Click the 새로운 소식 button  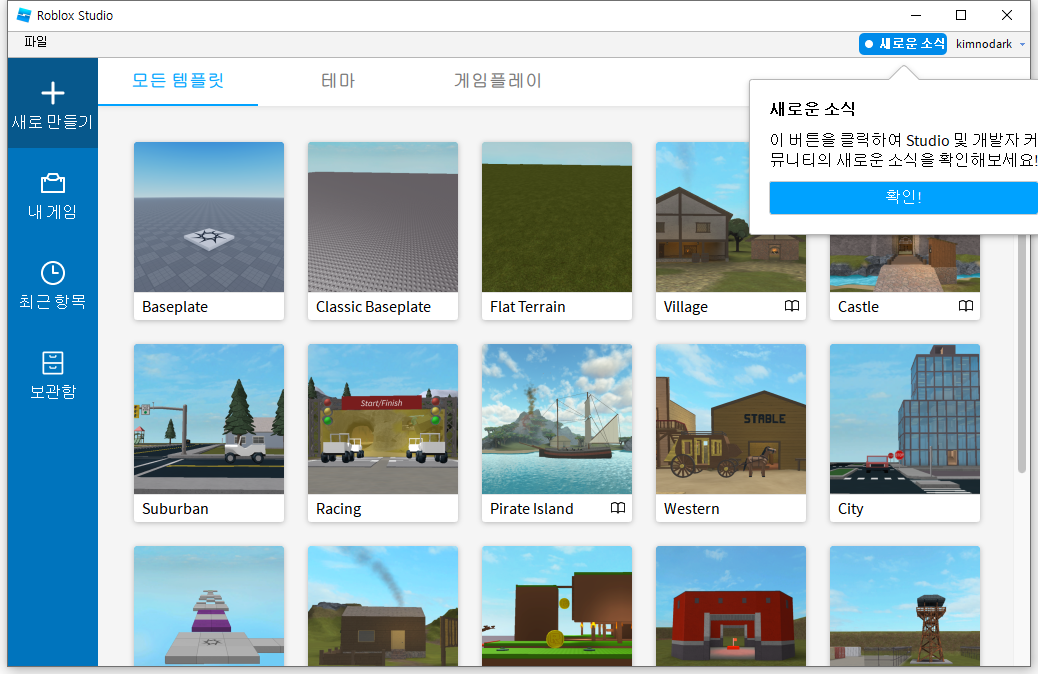pyautogui.click(x=903, y=44)
